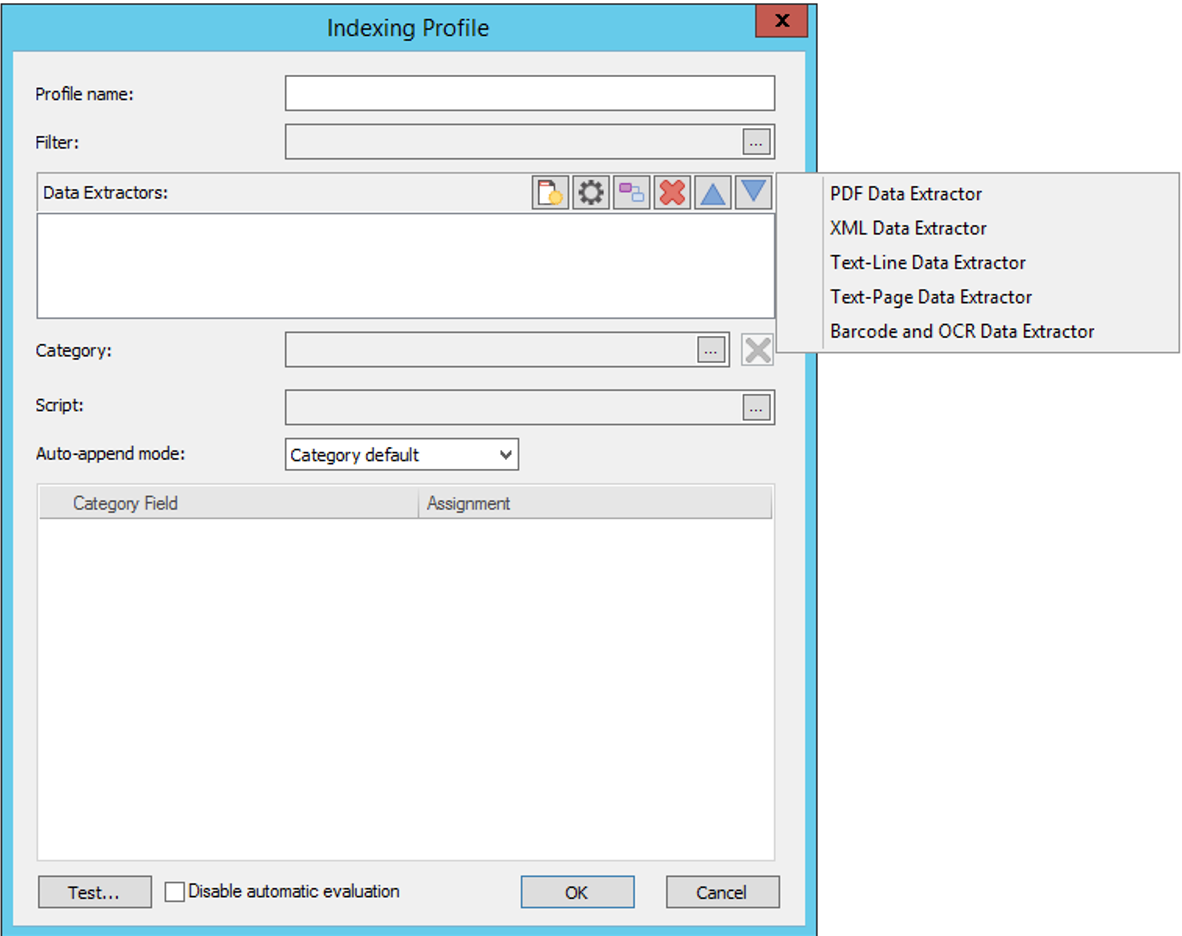Add a new data extractor
This screenshot has width=1182, height=936.
tap(549, 192)
